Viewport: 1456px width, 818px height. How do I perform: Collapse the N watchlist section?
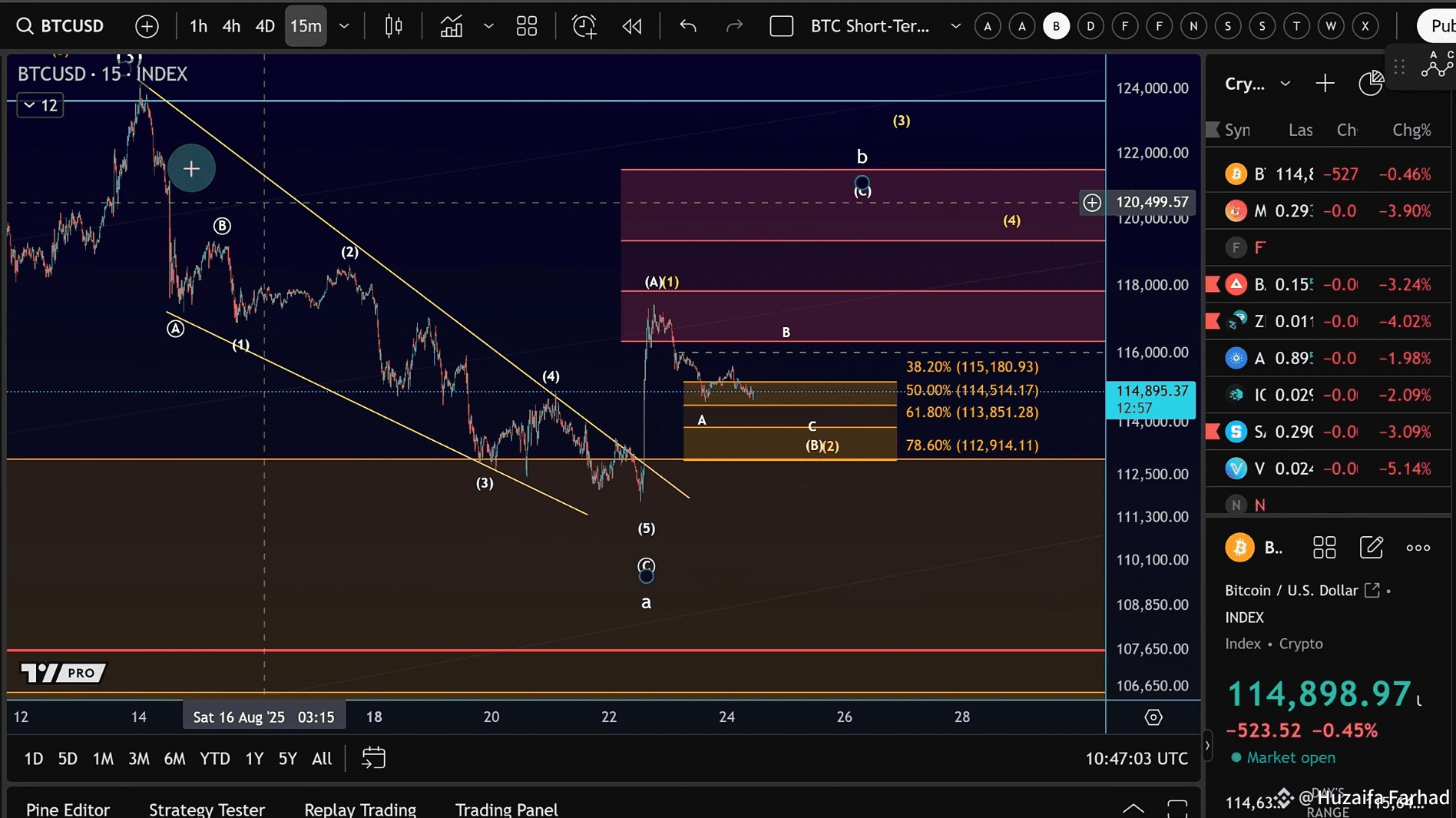pos(1329,505)
